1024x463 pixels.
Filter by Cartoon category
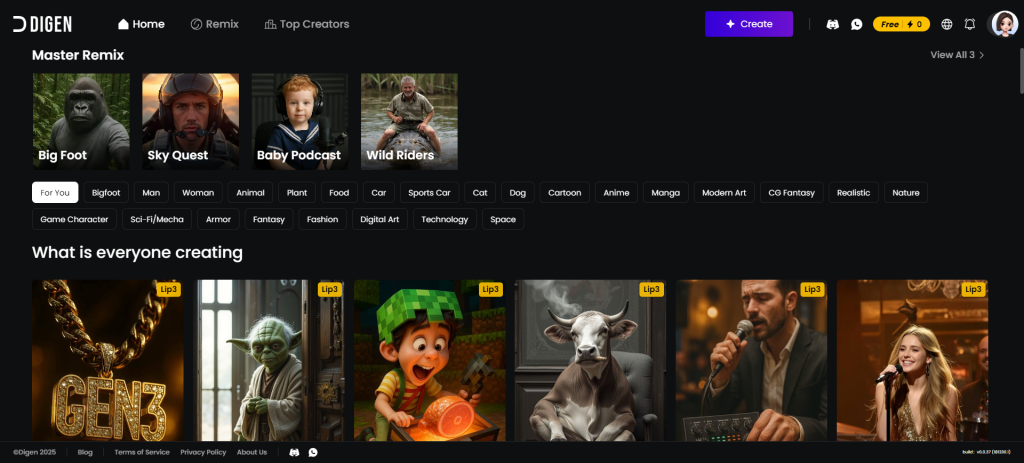pos(565,193)
